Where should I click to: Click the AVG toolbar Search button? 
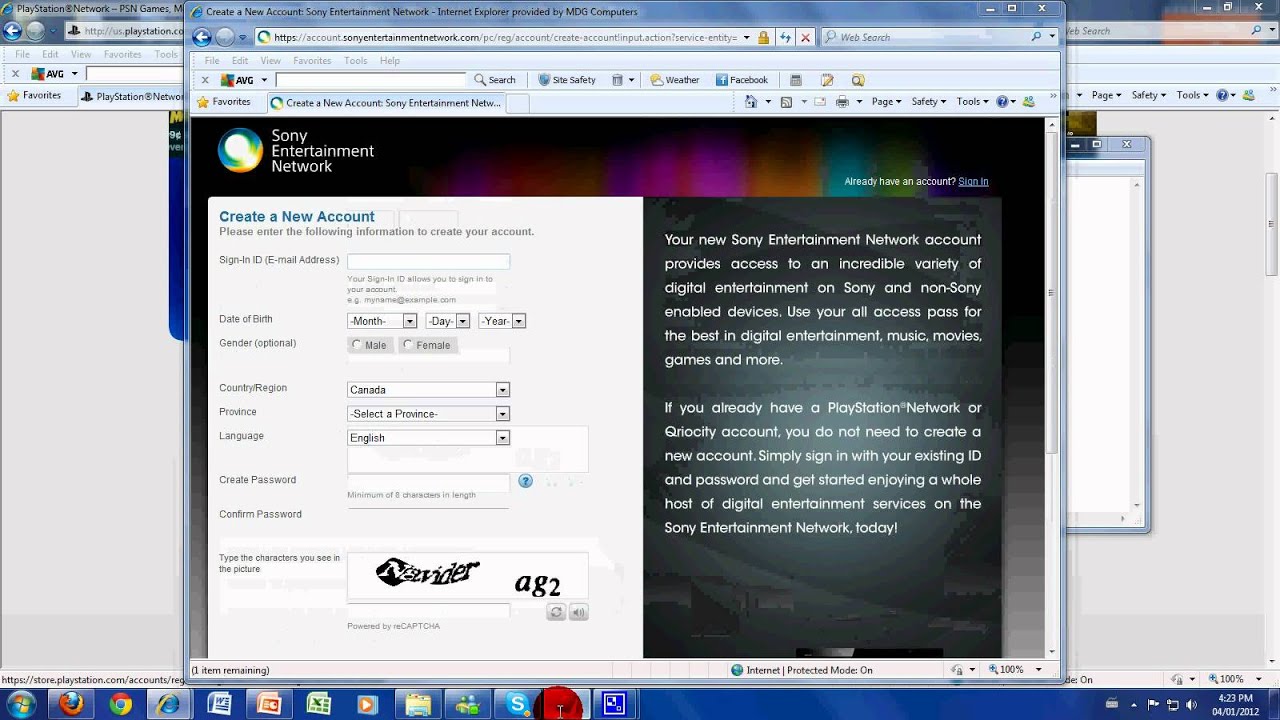[495, 80]
